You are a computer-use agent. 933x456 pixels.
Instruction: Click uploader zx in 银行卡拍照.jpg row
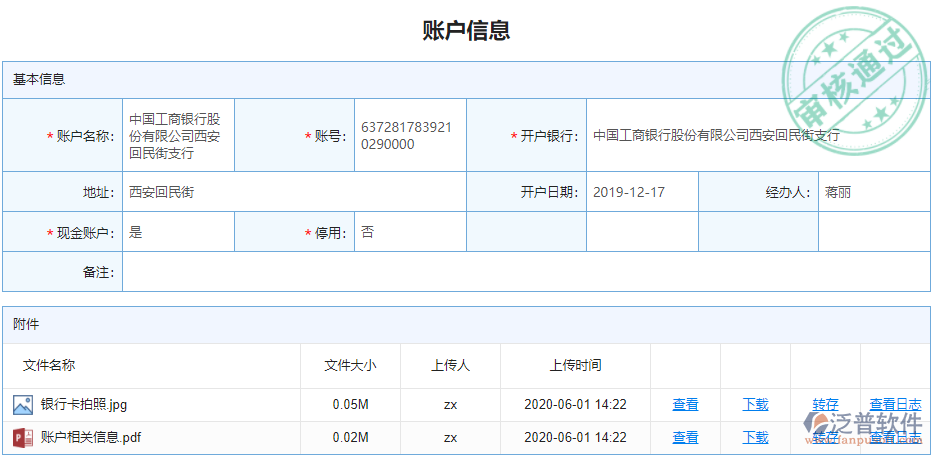click(x=450, y=405)
